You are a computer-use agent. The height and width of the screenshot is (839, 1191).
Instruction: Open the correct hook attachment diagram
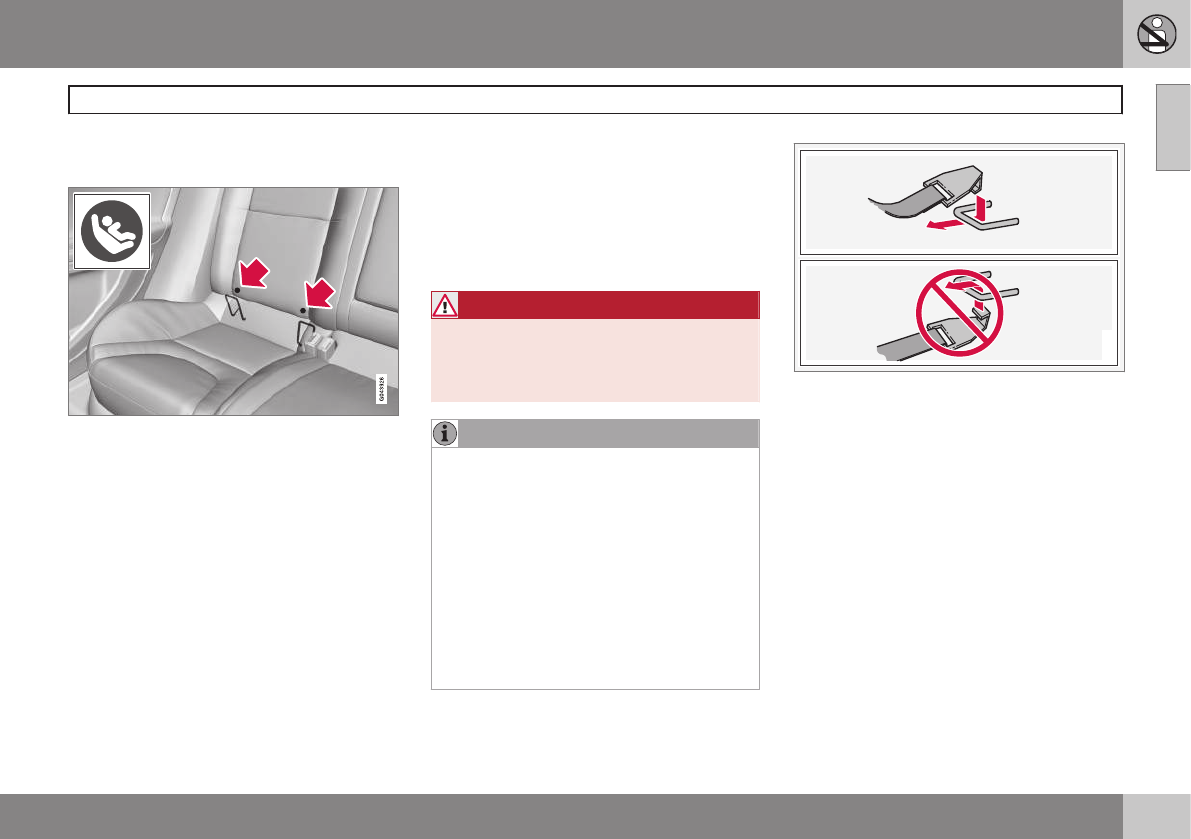pyautogui.click(x=959, y=202)
